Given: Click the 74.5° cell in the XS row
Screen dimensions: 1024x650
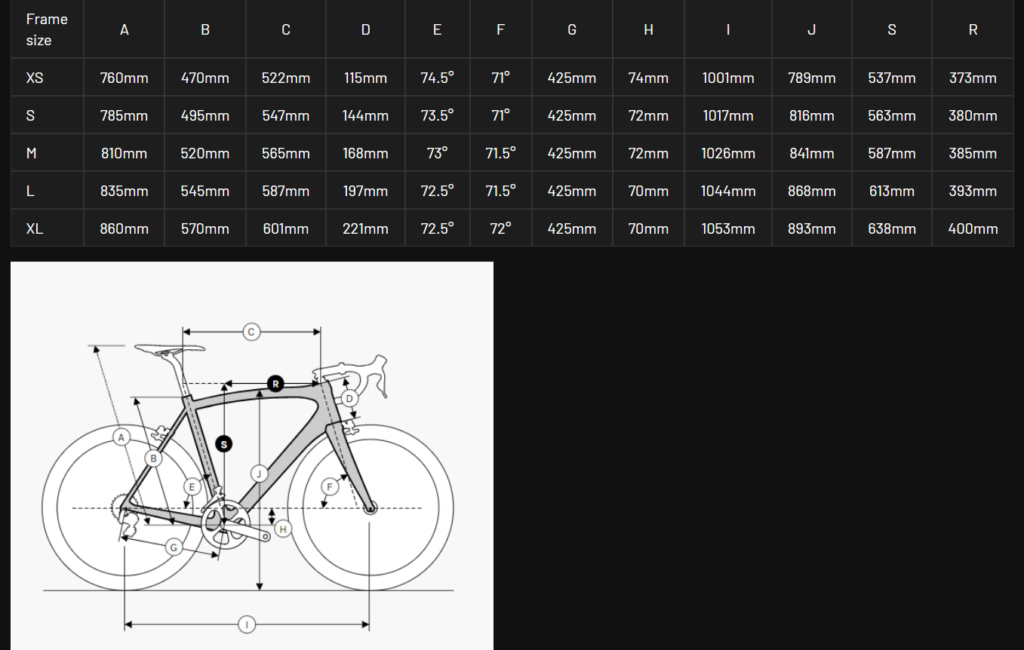Looking at the screenshot, I should [x=437, y=78].
